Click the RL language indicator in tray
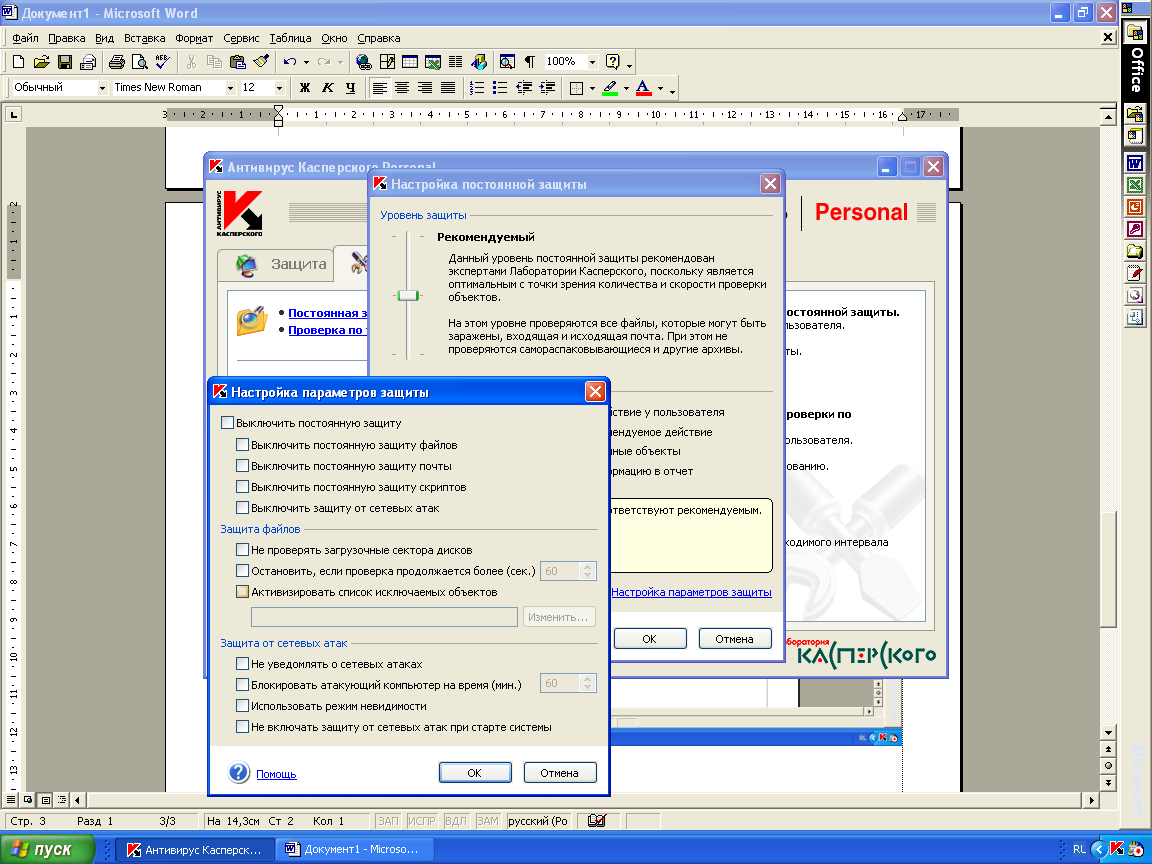The image size is (1152, 864). [1079, 849]
